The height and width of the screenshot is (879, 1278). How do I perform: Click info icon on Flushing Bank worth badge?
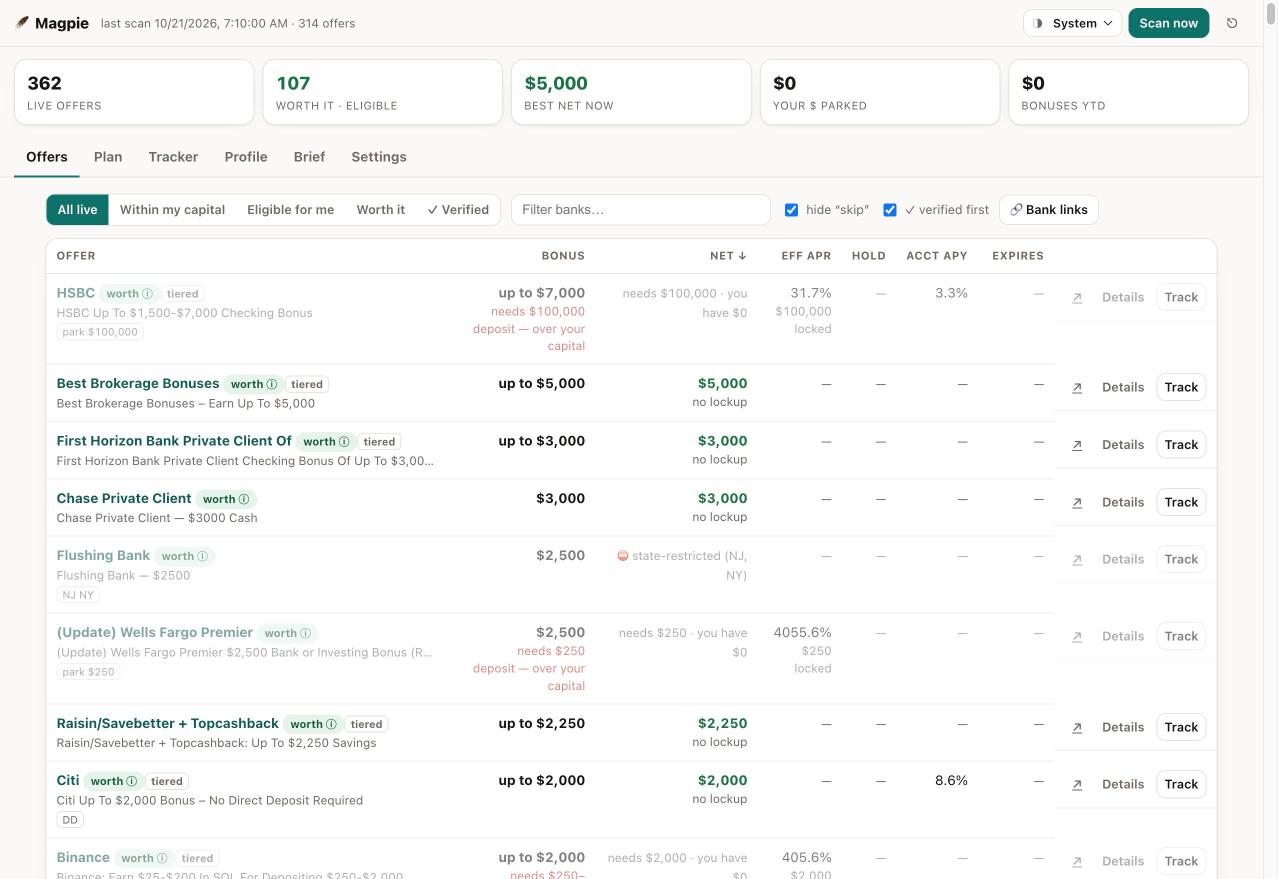pyautogui.click(x=203, y=556)
